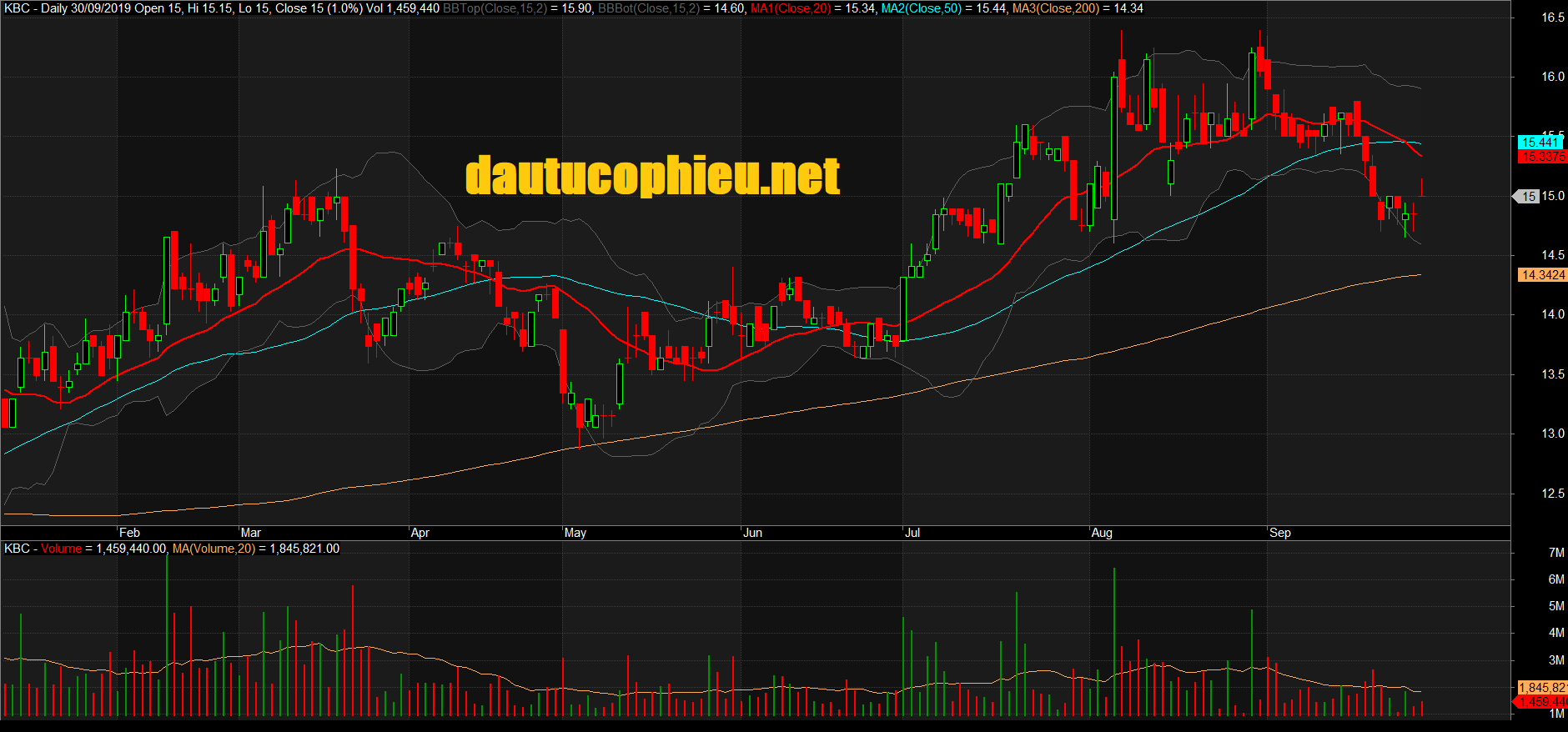The width and height of the screenshot is (1568, 732).
Task: Click the orange 1,845,82 volume average tag
Action: click(x=1541, y=688)
